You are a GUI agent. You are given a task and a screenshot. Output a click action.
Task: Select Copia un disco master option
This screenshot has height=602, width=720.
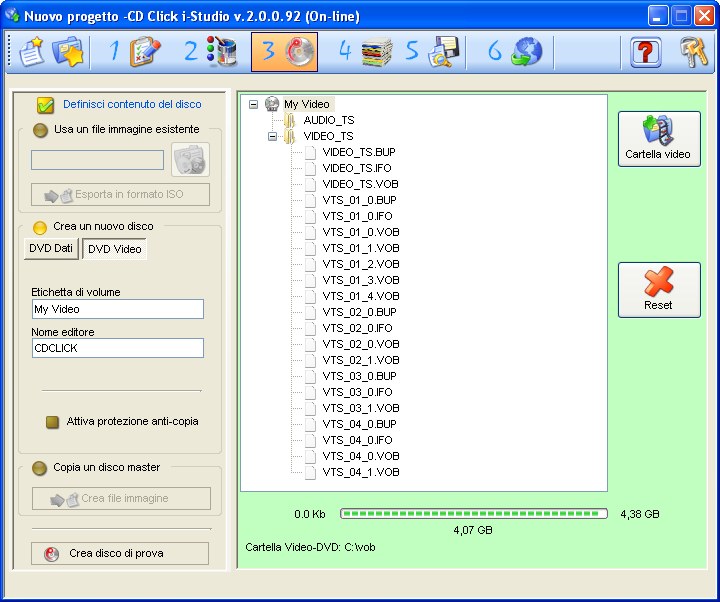pyautogui.click(x=41, y=468)
